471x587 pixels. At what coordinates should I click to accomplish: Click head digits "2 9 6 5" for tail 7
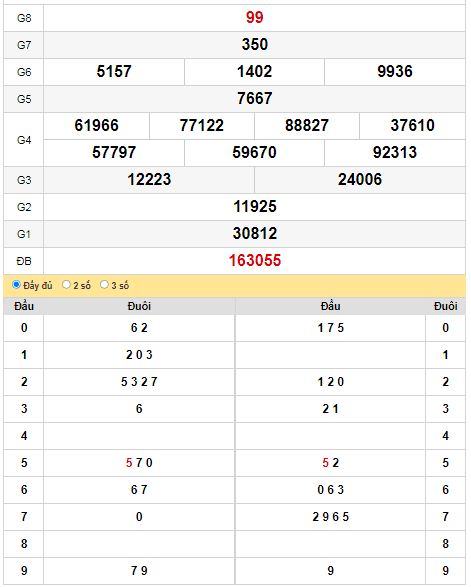330,517
